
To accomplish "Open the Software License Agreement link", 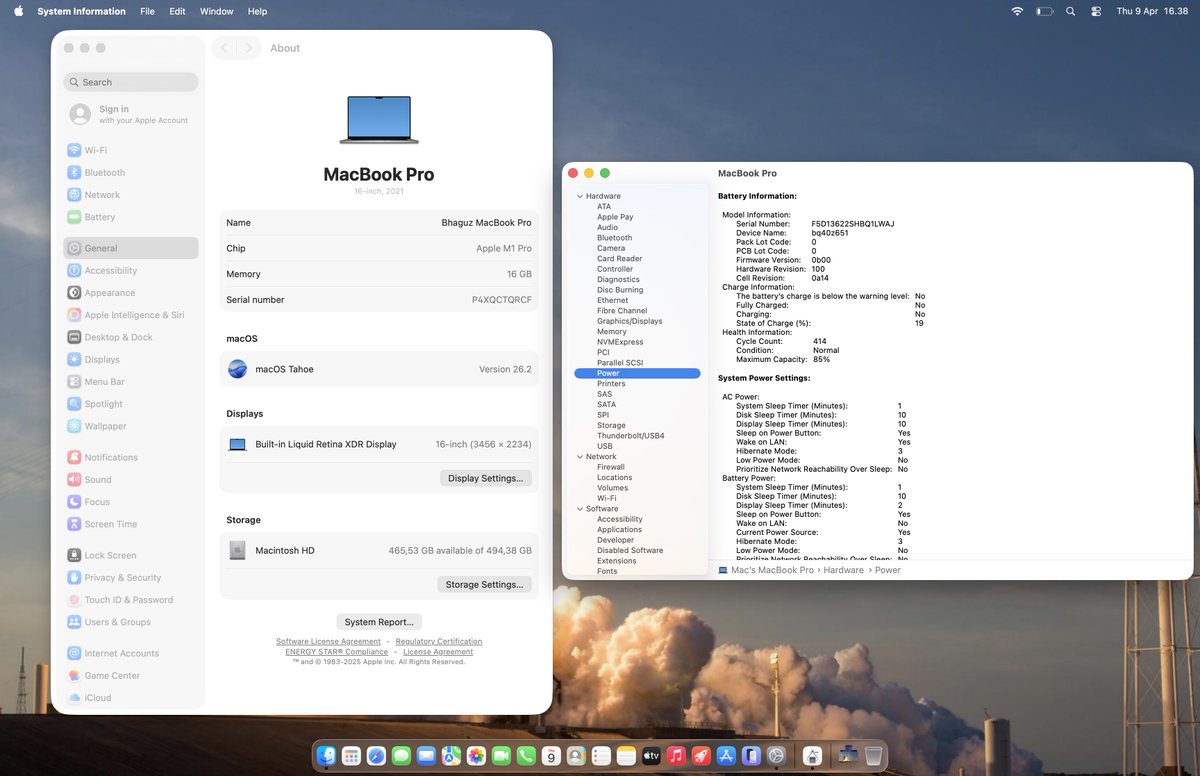I will pyautogui.click(x=328, y=641).
